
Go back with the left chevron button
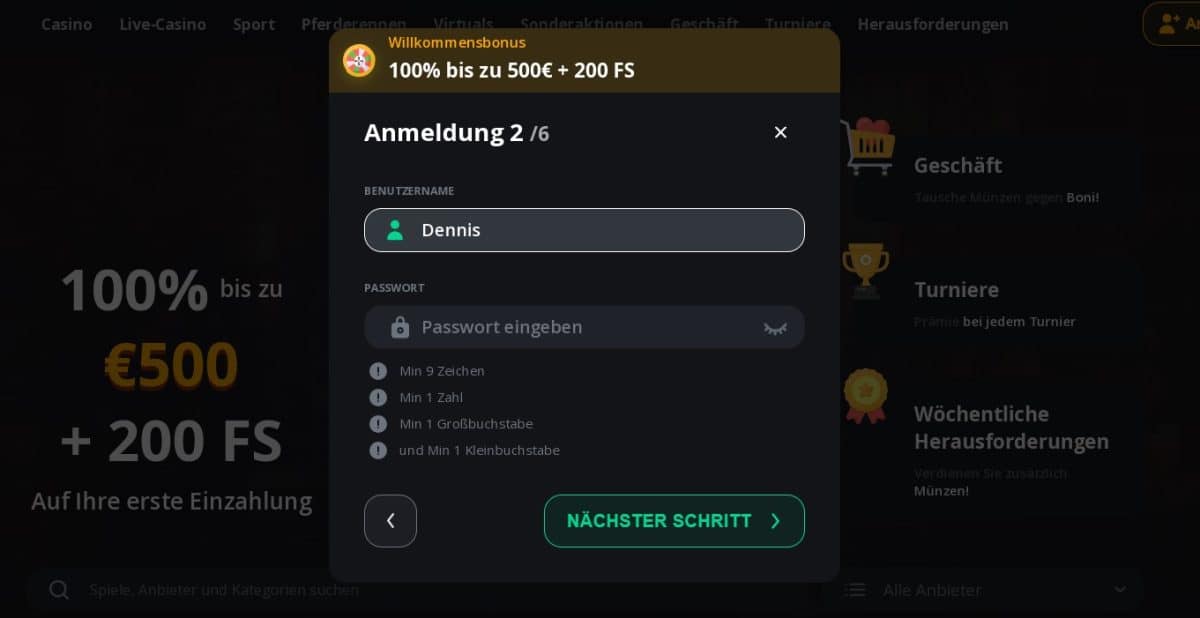tap(390, 521)
